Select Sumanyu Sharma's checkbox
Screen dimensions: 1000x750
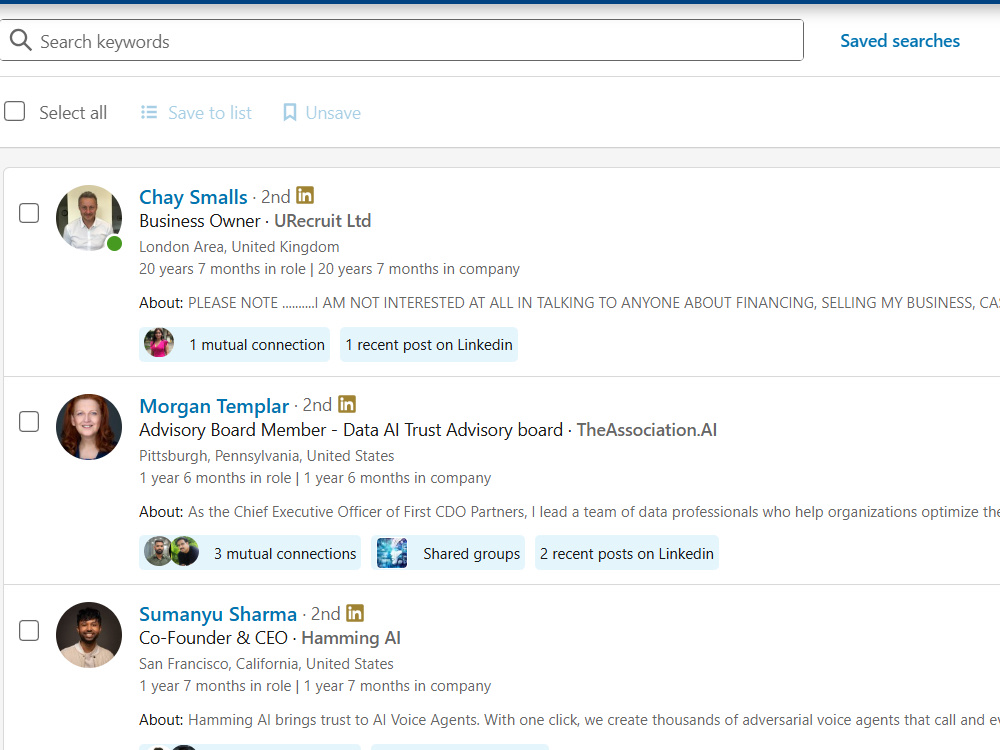[x=29, y=631]
